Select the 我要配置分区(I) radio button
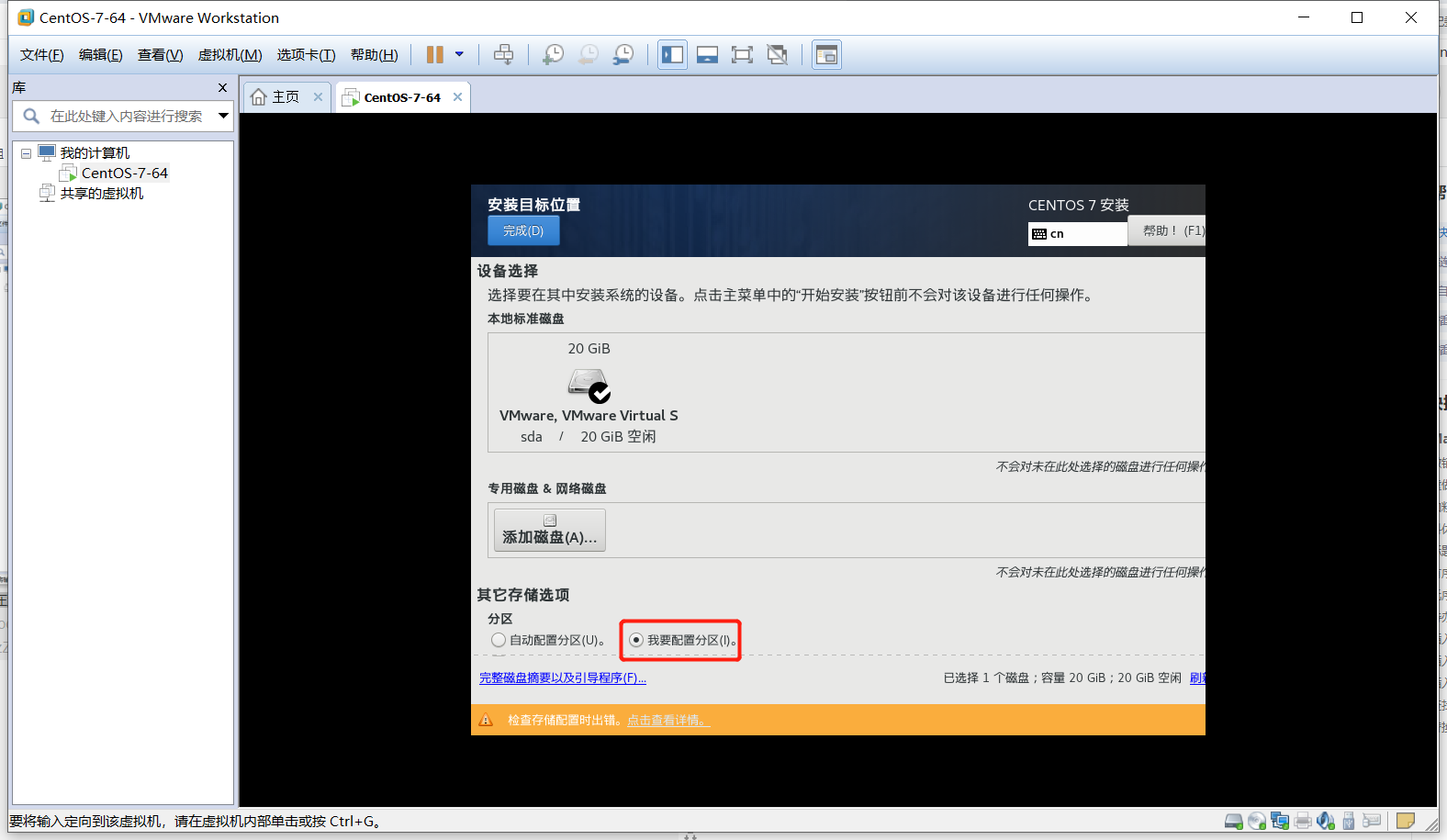Viewport: 1447px width, 840px height. pyautogui.click(x=636, y=640)
